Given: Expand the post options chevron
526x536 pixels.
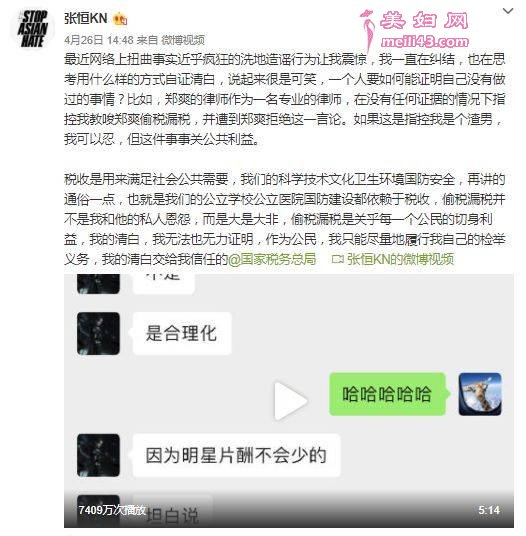Looking at the screenshot, I should pyautogui.click(x=508, y=11).
